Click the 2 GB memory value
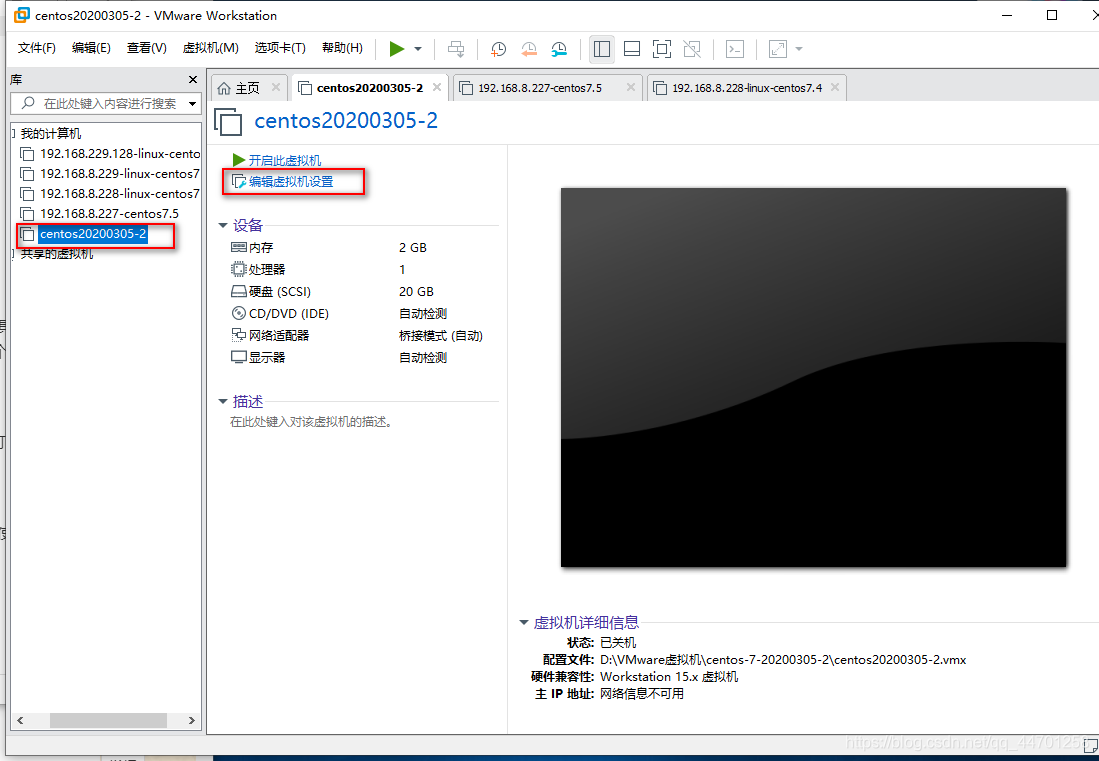 pyautogui.click(x=413, y=247)
